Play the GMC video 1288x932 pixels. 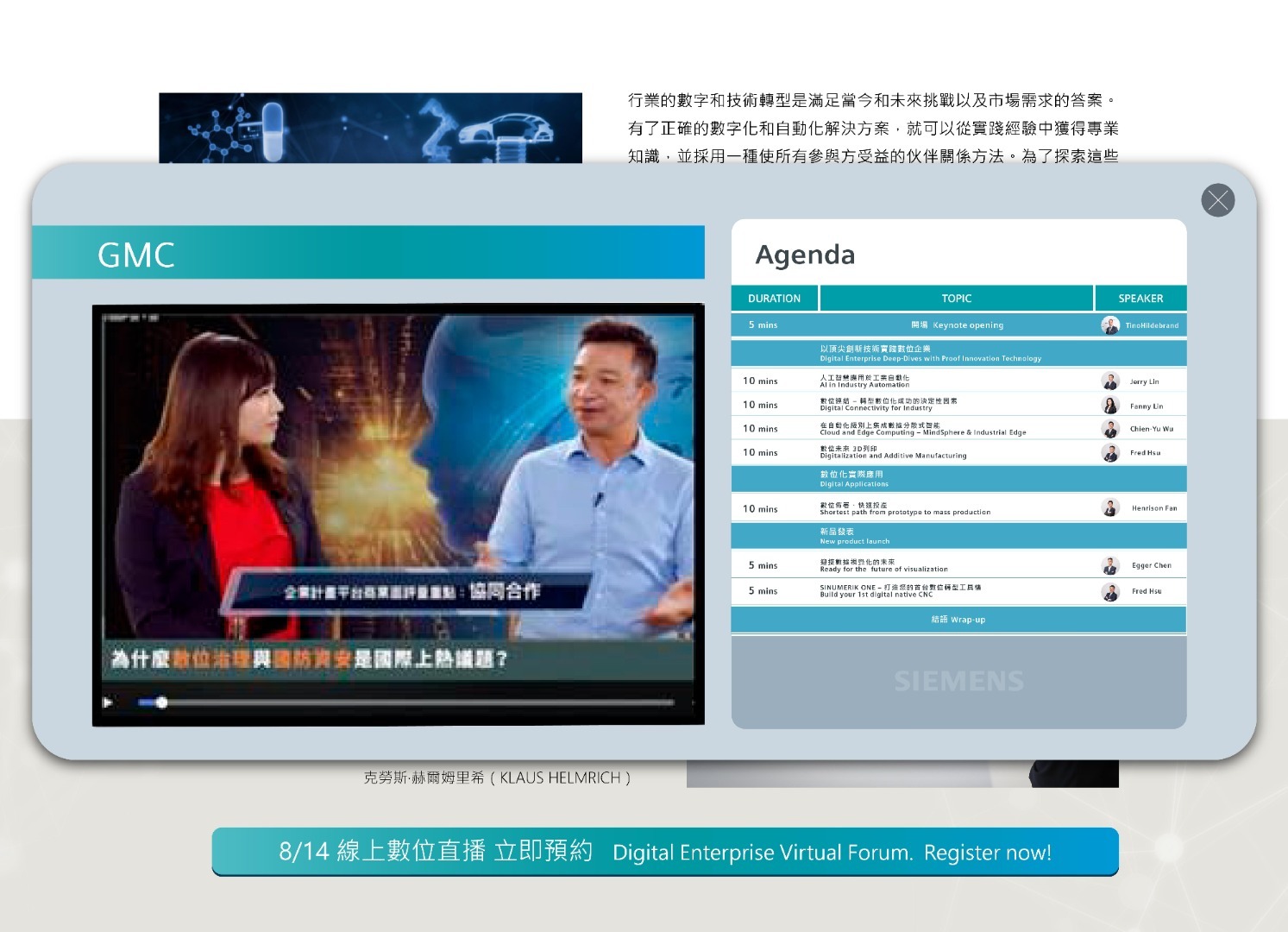pyautogui.click(x=108, y=702)
